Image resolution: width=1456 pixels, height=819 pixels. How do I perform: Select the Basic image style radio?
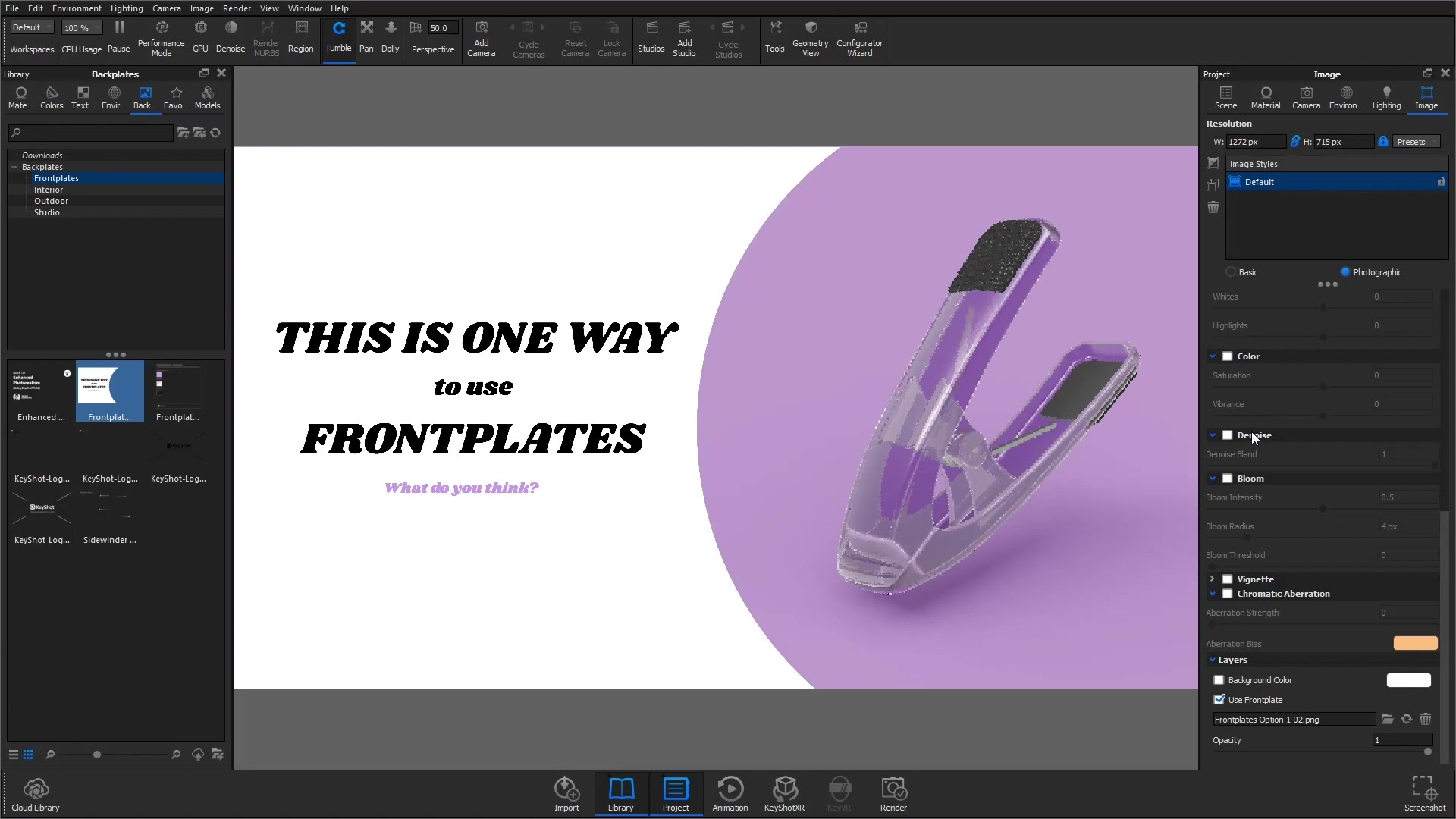click(1231, 272)
